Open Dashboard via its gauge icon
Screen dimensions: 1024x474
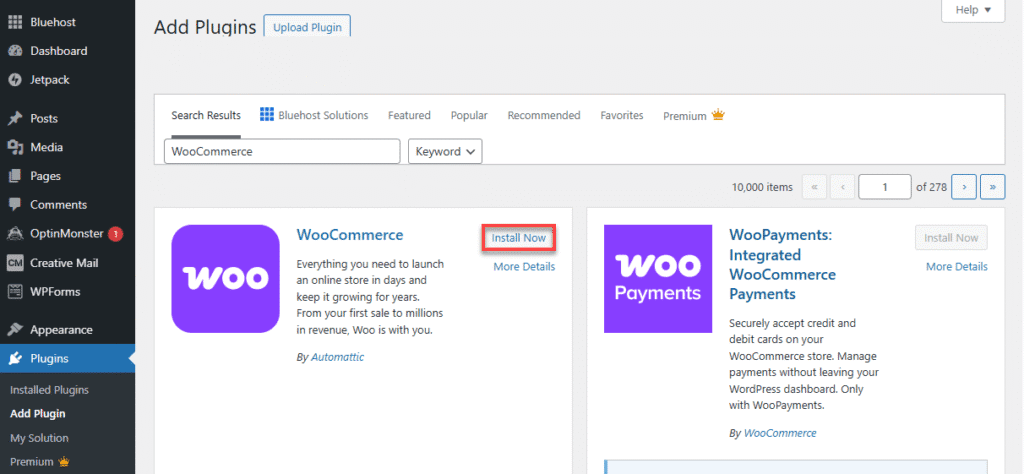tap(15, 51)
